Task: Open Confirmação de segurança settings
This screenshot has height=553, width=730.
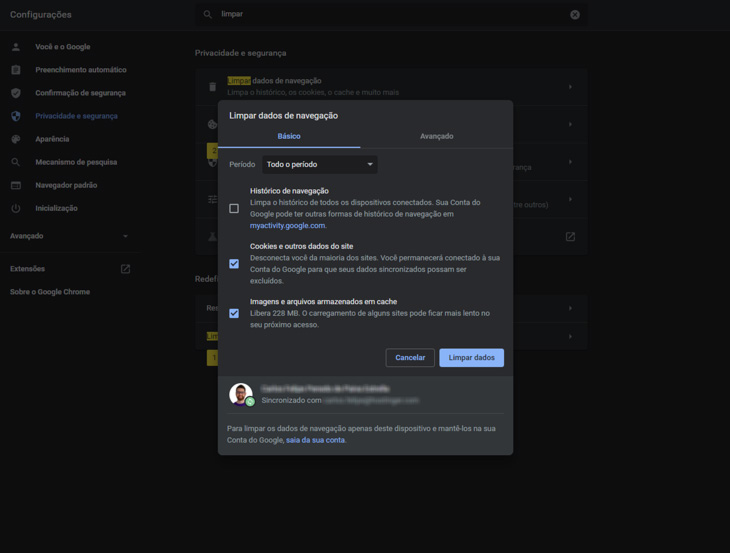Action: tap(81, 93)
